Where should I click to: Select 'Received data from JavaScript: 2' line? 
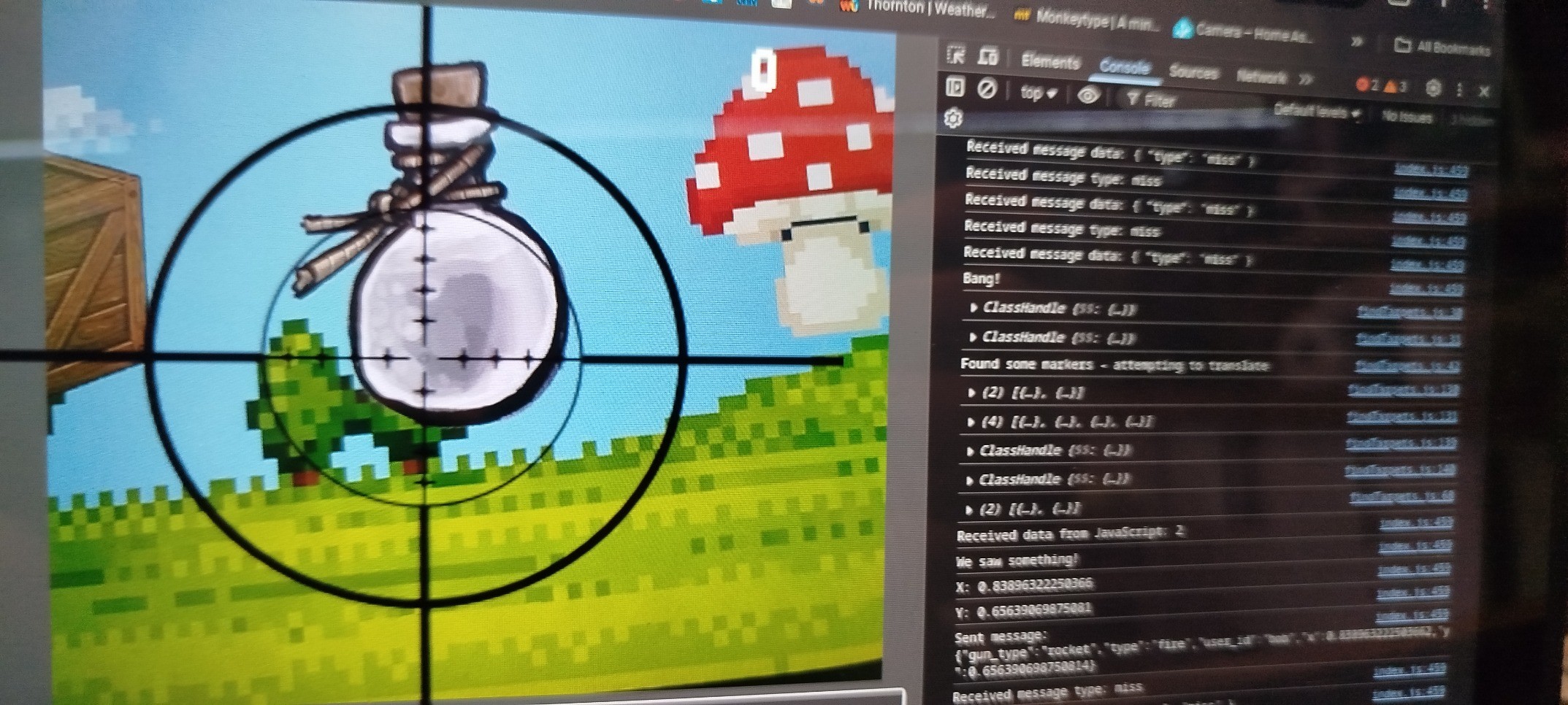pyautogui.click(x=1071, y=533)
